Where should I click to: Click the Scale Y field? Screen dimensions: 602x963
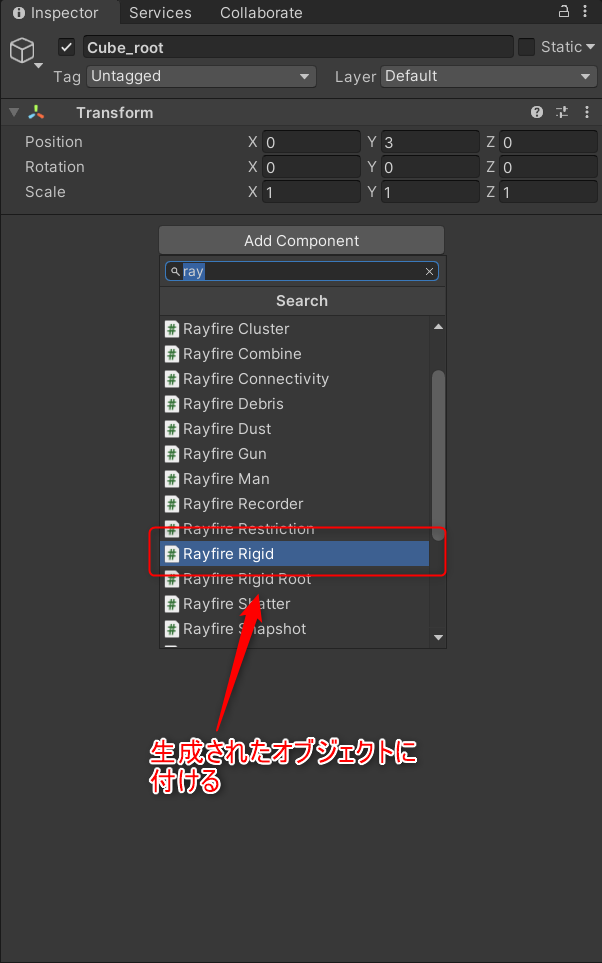[x=430, y=192]
